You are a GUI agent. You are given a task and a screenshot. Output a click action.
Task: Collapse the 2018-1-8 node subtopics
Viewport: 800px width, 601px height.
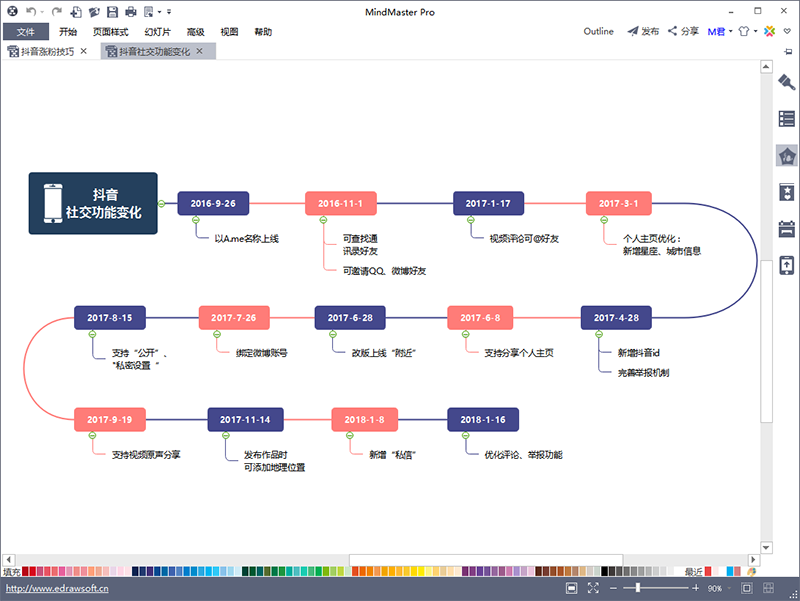coord(350,436)
